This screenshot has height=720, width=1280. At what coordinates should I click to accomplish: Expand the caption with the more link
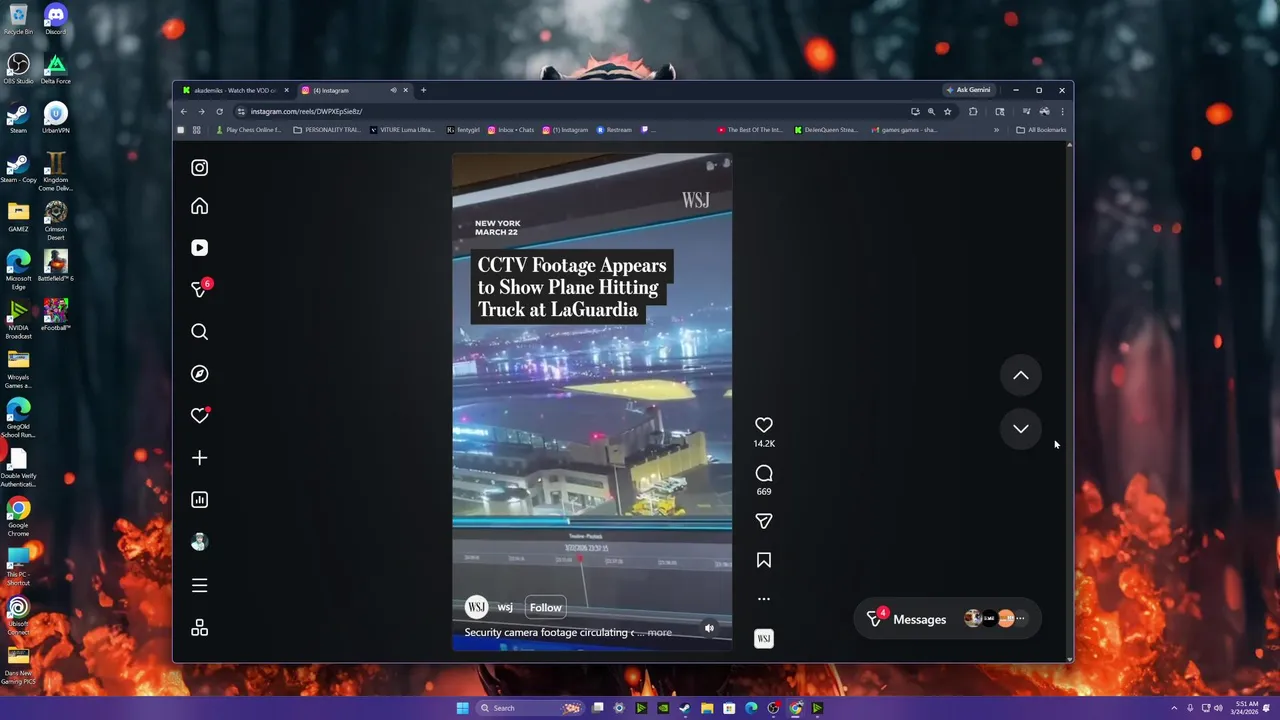[660, 633]
